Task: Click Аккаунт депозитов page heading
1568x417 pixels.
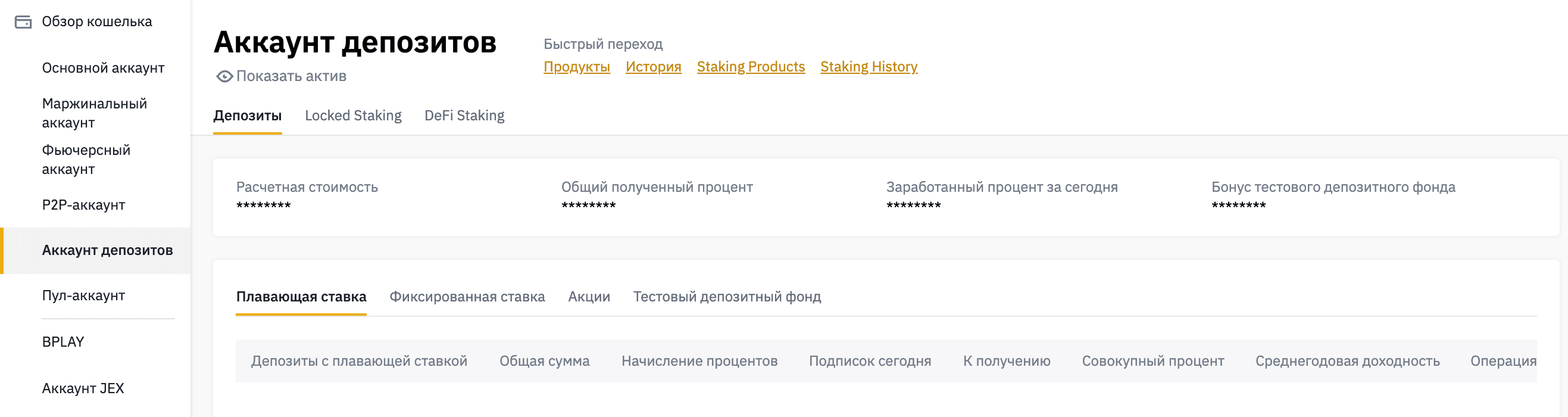Action: tap(355, 42)
